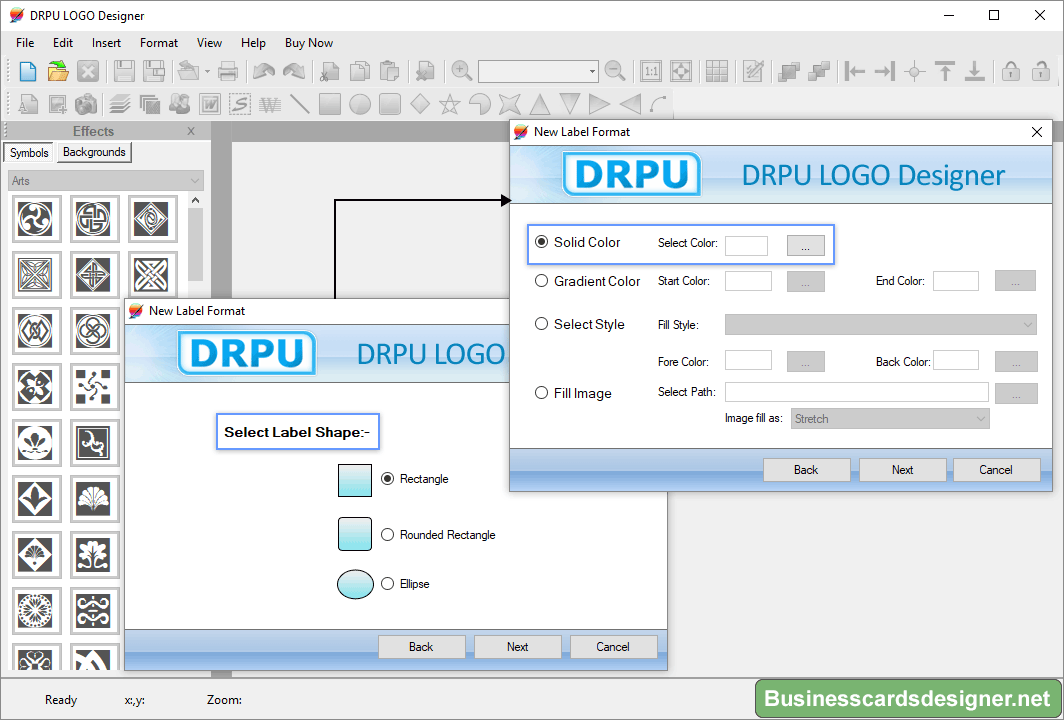Click the fit to window icon
This screenshot has height=720, width=1064.
(x=681, y=71)
